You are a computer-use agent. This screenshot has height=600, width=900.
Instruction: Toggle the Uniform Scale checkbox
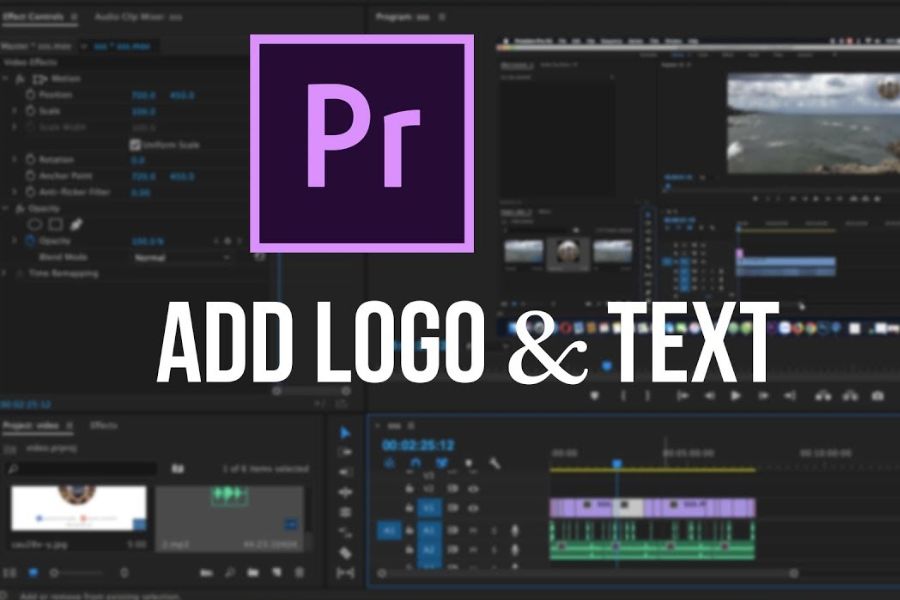[135, 144]
